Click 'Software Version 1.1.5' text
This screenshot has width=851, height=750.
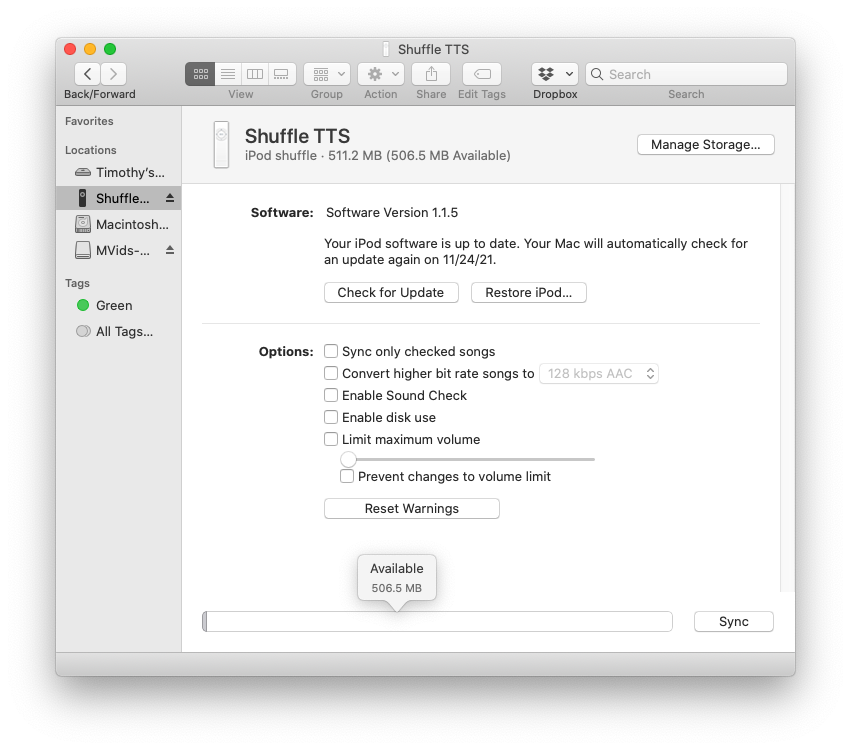(392, 212)
